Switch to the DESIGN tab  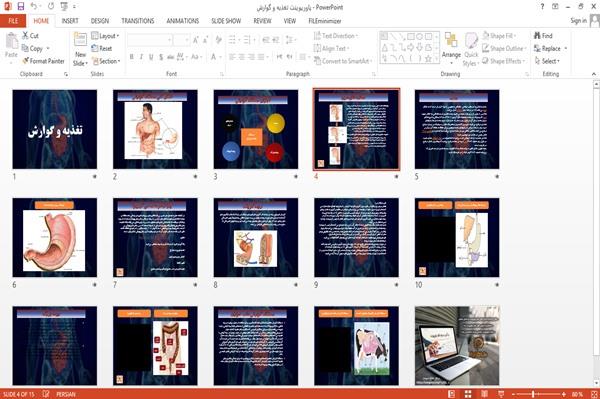[x=100, y=21]
